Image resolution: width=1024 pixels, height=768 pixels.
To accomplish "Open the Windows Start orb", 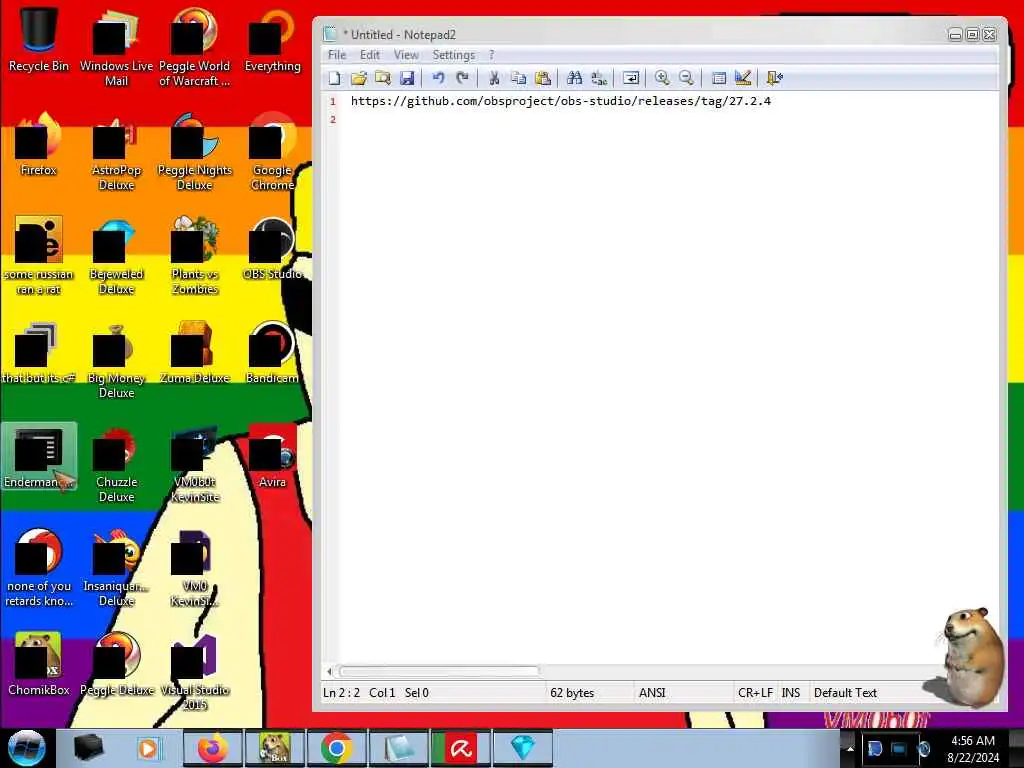I will point(26,748).
